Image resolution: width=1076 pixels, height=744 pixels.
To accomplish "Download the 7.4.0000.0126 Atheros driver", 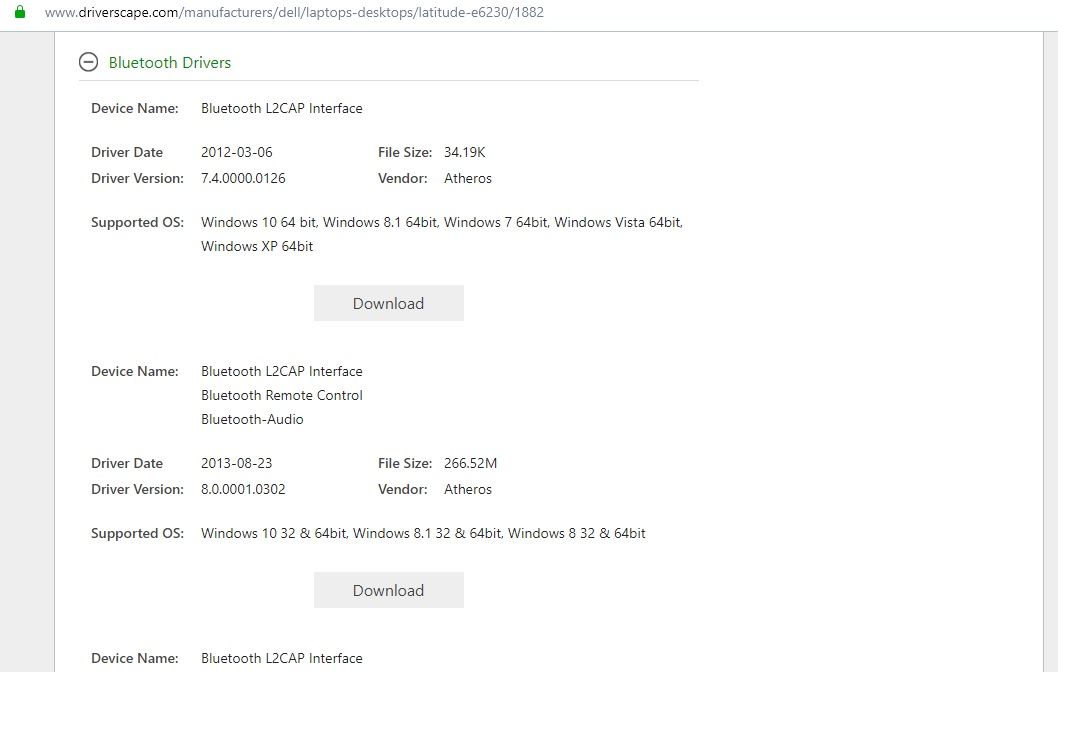I will coord(388,303).
